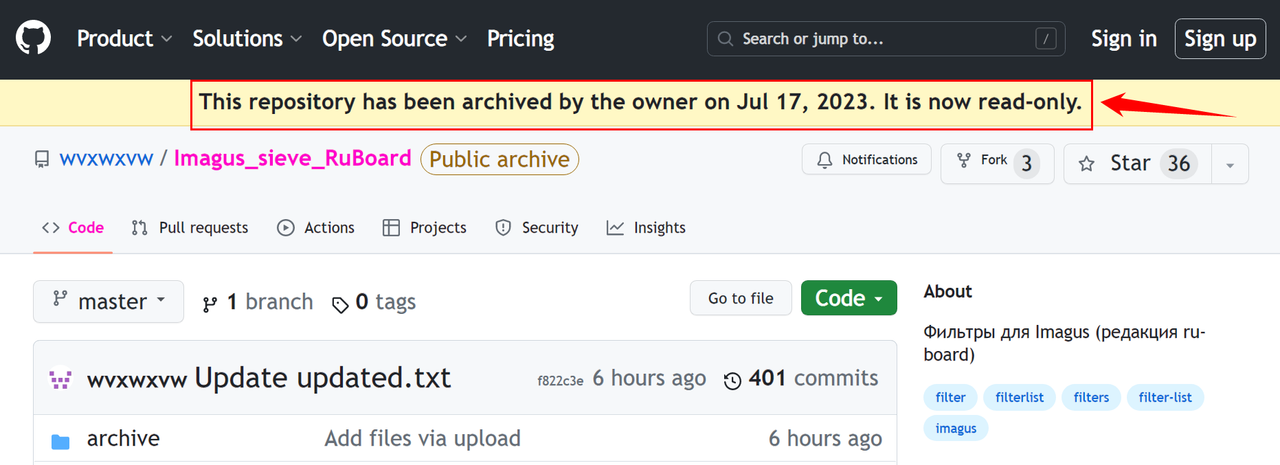This screenshot has height=465, width=1280.
Task: Click the GitHub Octocat logo
Action: click(x=33, y=39)
